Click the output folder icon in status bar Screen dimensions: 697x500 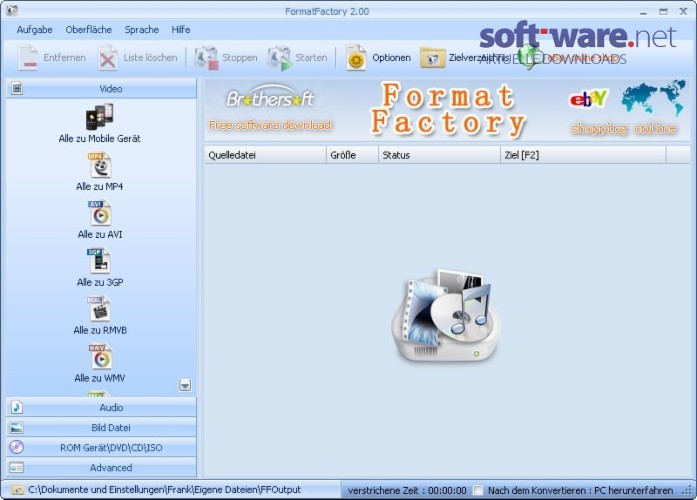(17, 490)
